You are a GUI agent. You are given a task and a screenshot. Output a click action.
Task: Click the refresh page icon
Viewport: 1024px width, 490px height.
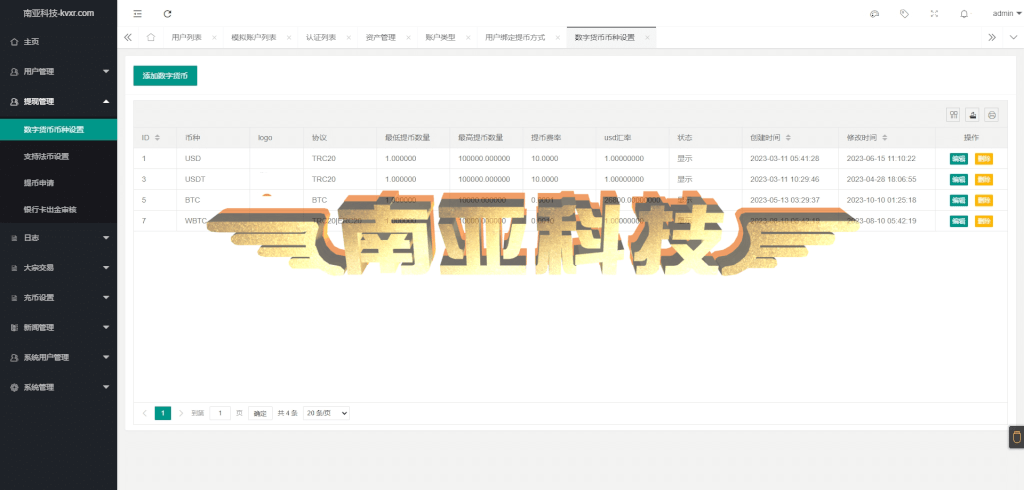(168, 14)
